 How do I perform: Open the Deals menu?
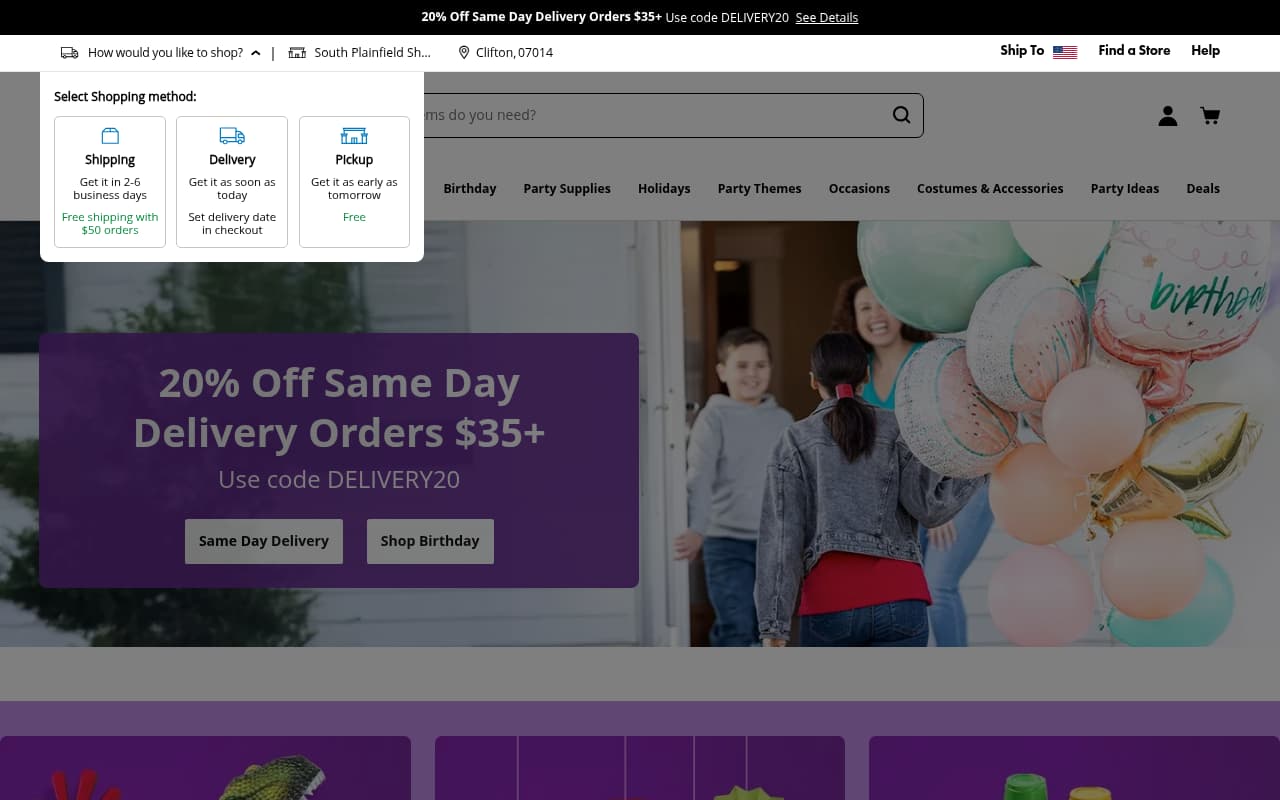1203,188
